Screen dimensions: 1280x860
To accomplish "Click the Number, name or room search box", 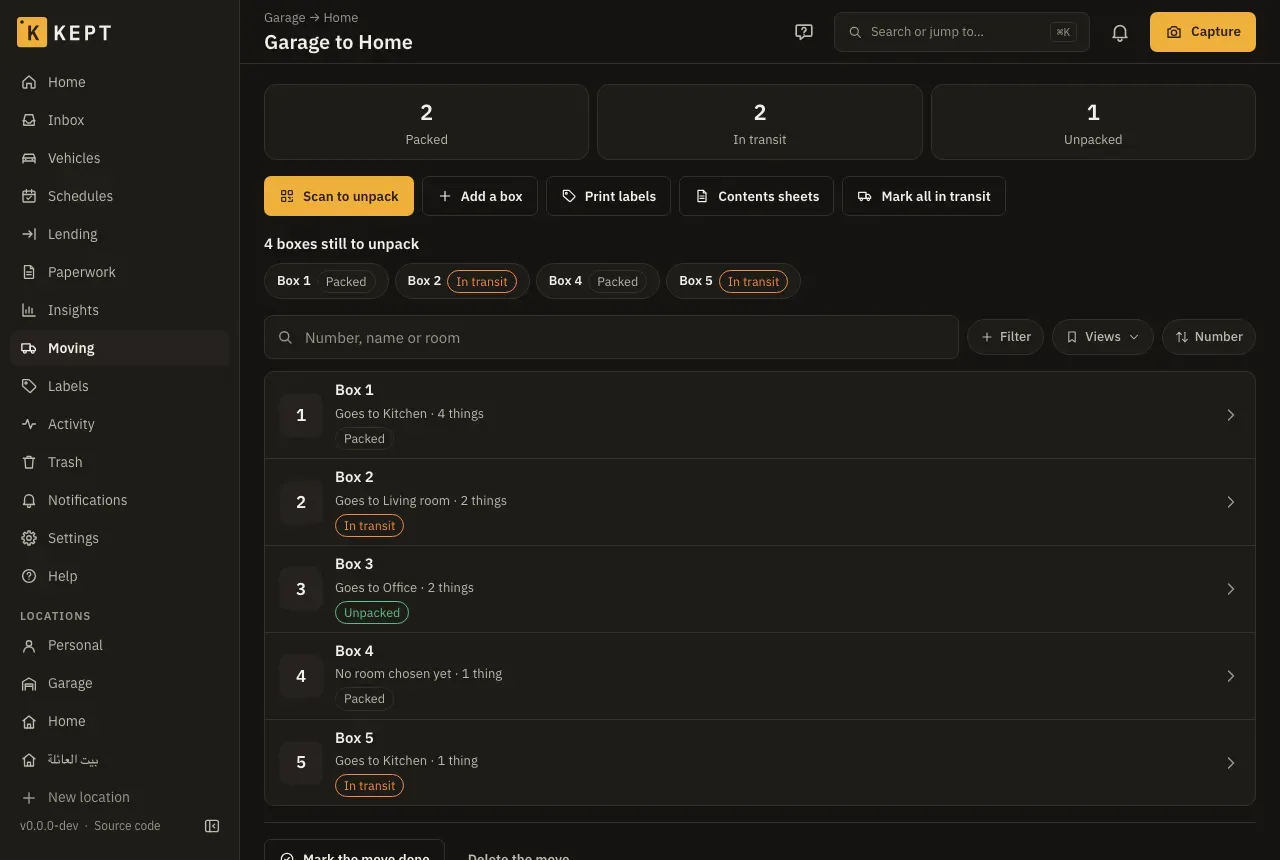I will click(x=611, y=337).
